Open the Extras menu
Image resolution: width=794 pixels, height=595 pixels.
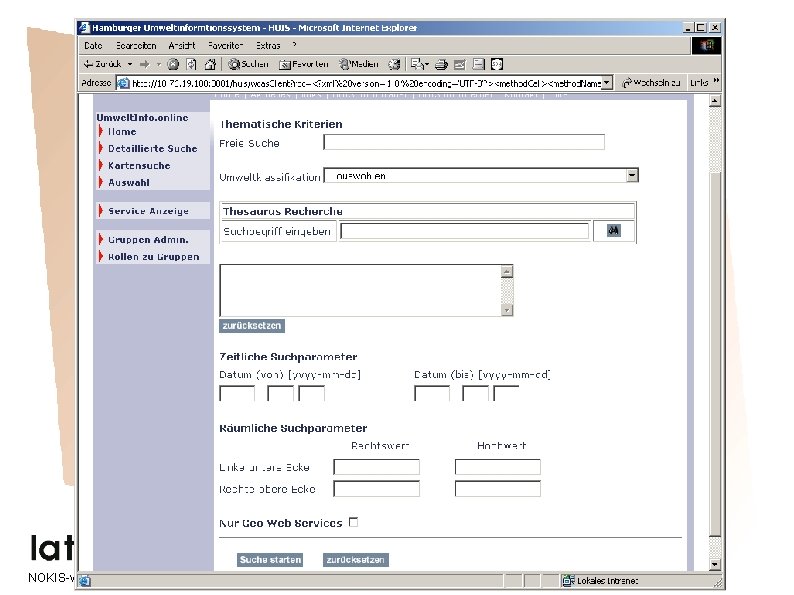[268, 46]
